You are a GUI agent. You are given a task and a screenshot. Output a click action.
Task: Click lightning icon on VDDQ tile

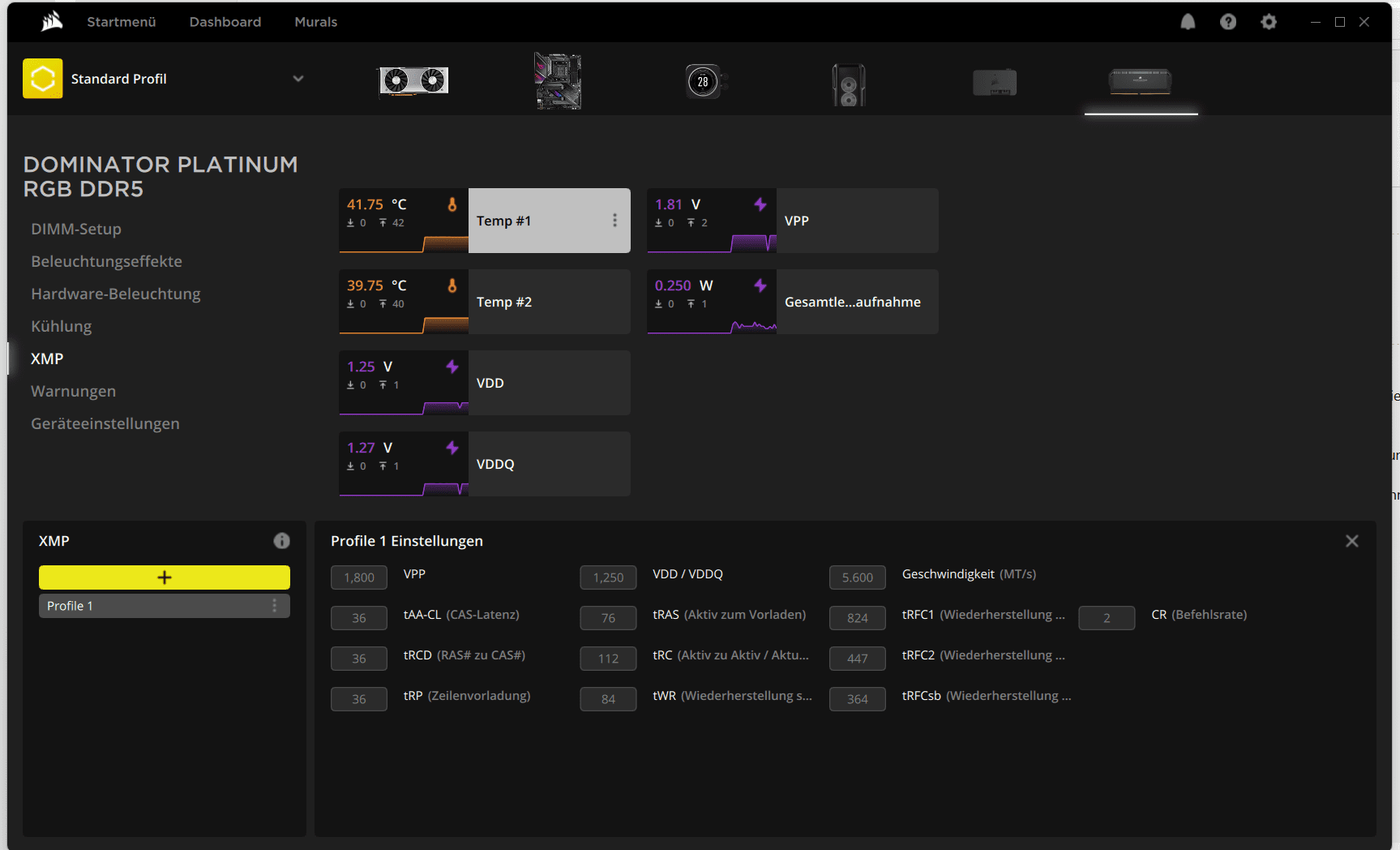pyautogui.click(x=452, y=448)
